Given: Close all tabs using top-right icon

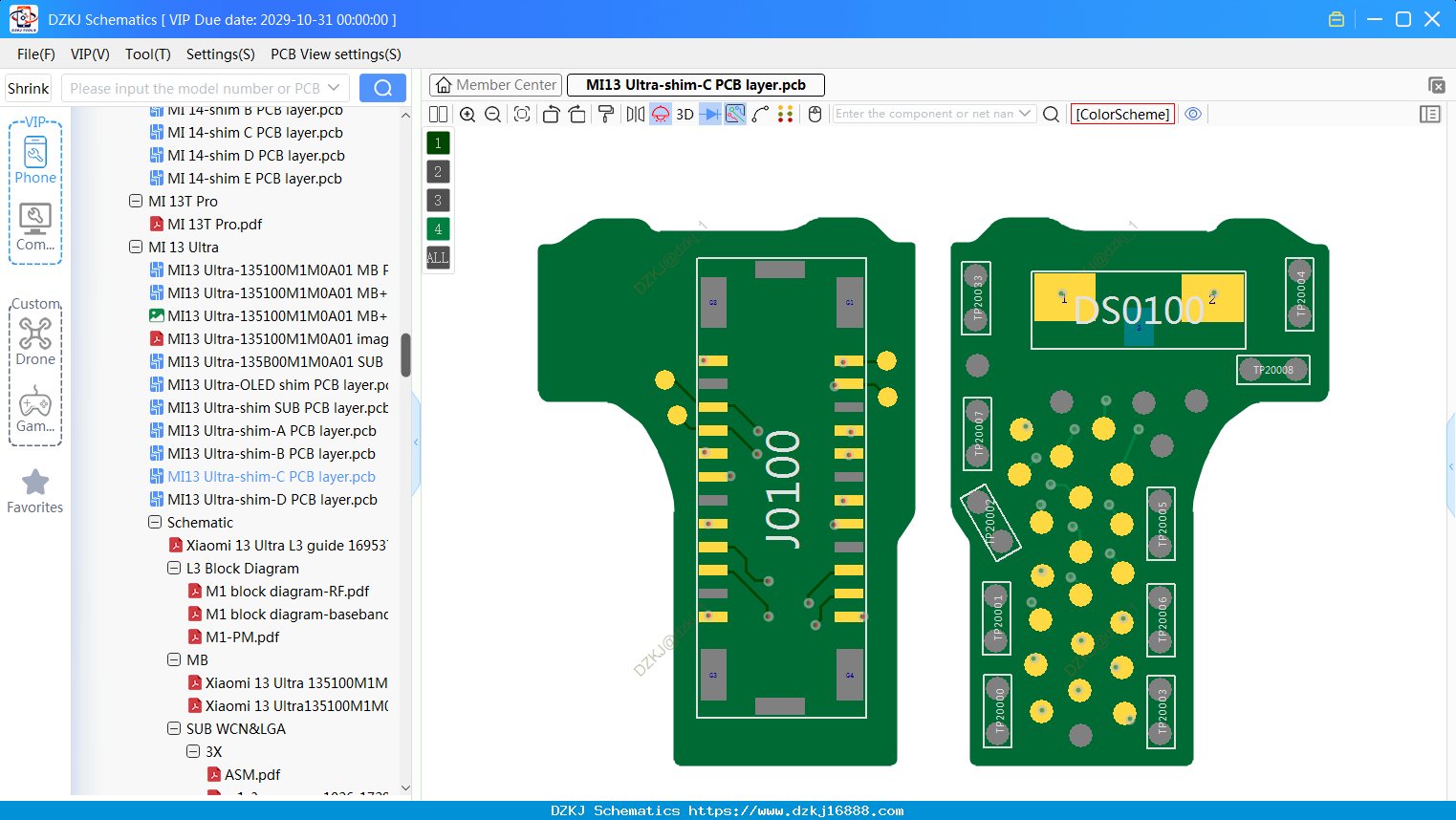Looking at the screenshot, I should pos(1436,85).
